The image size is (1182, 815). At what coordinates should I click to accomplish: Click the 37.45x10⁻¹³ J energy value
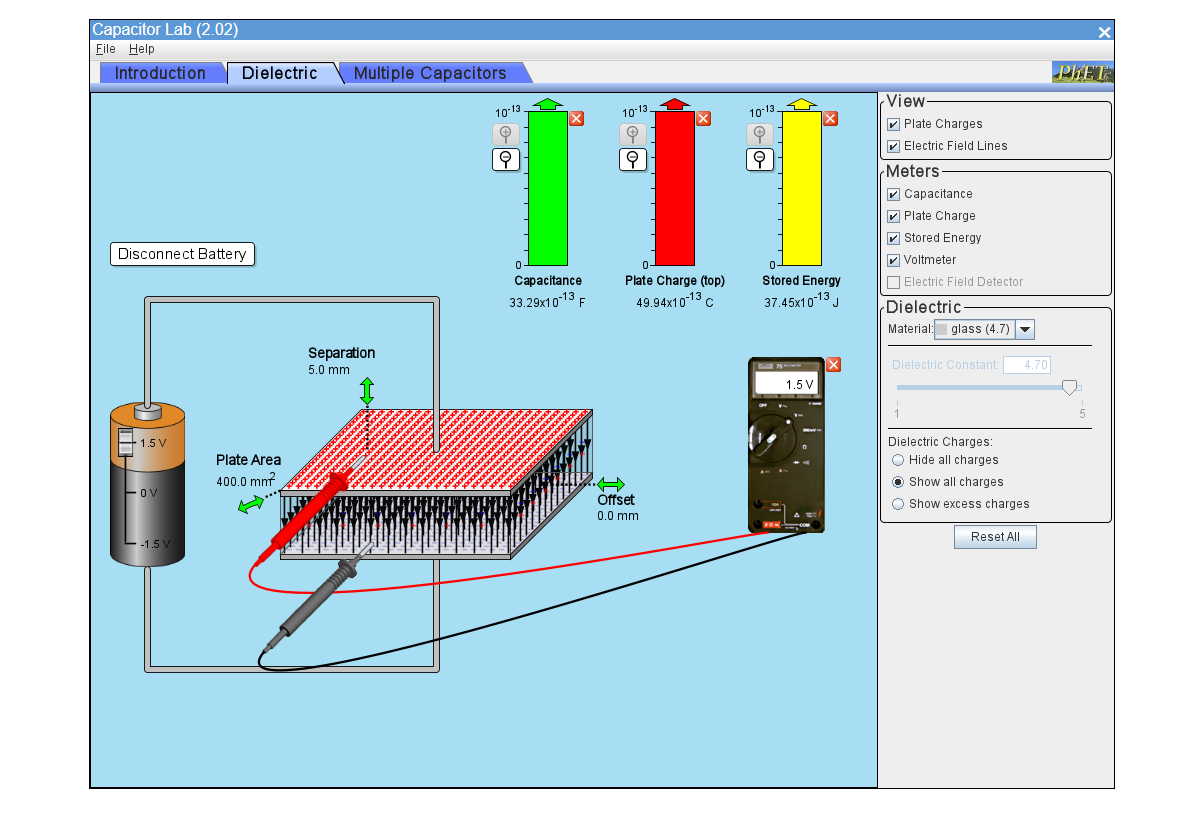(x=801, y=301)
